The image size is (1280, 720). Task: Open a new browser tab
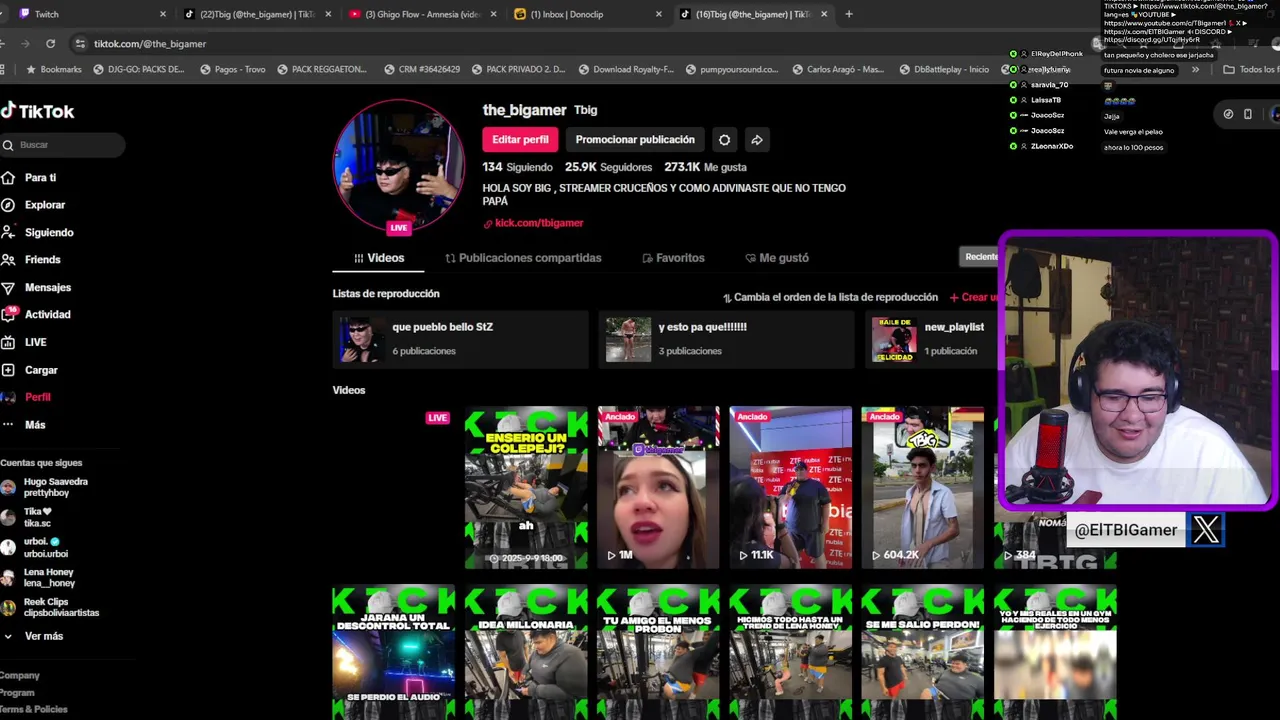click(x=849, y=14)
